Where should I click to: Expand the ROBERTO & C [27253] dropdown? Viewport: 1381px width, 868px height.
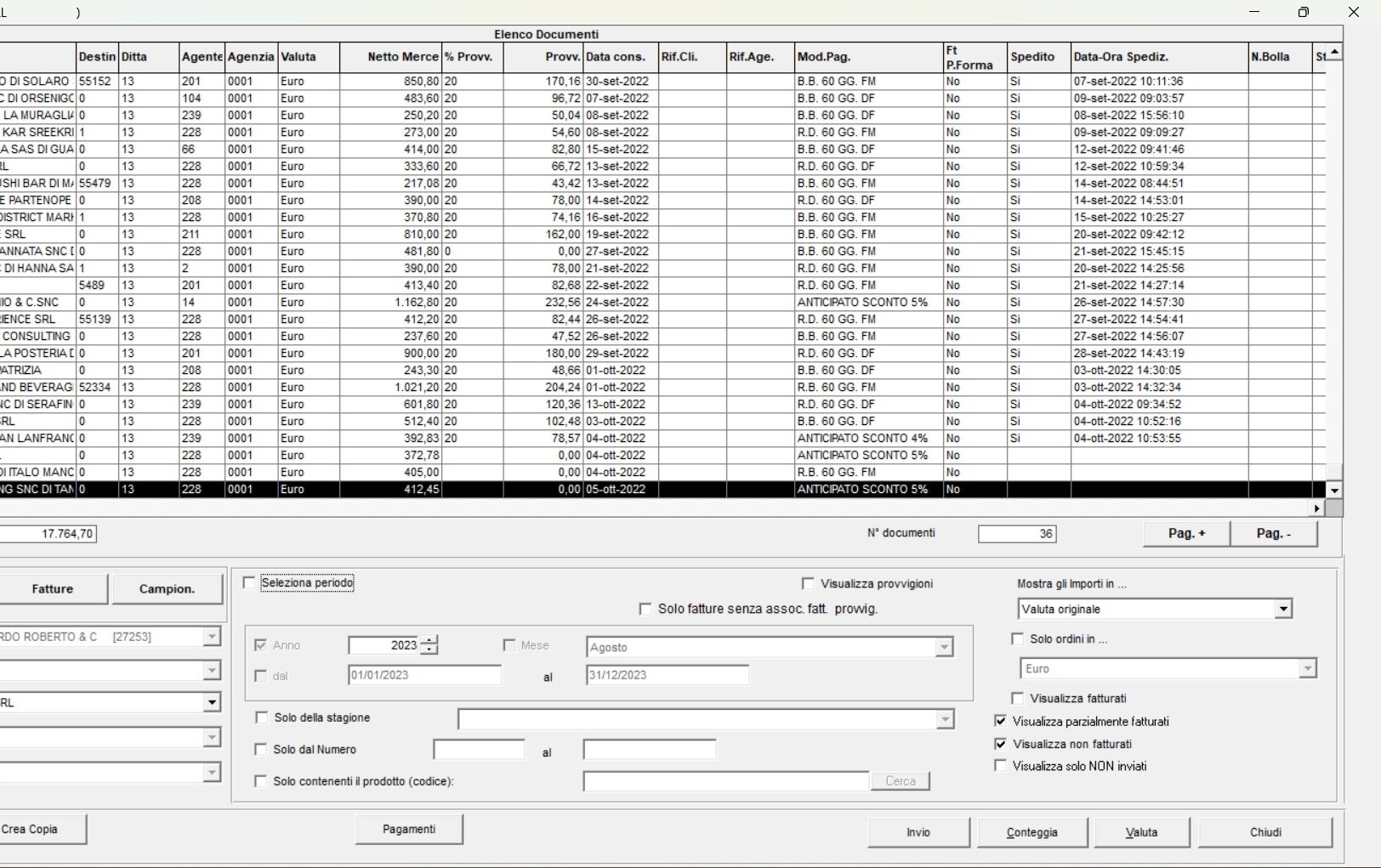pos(212,636)
